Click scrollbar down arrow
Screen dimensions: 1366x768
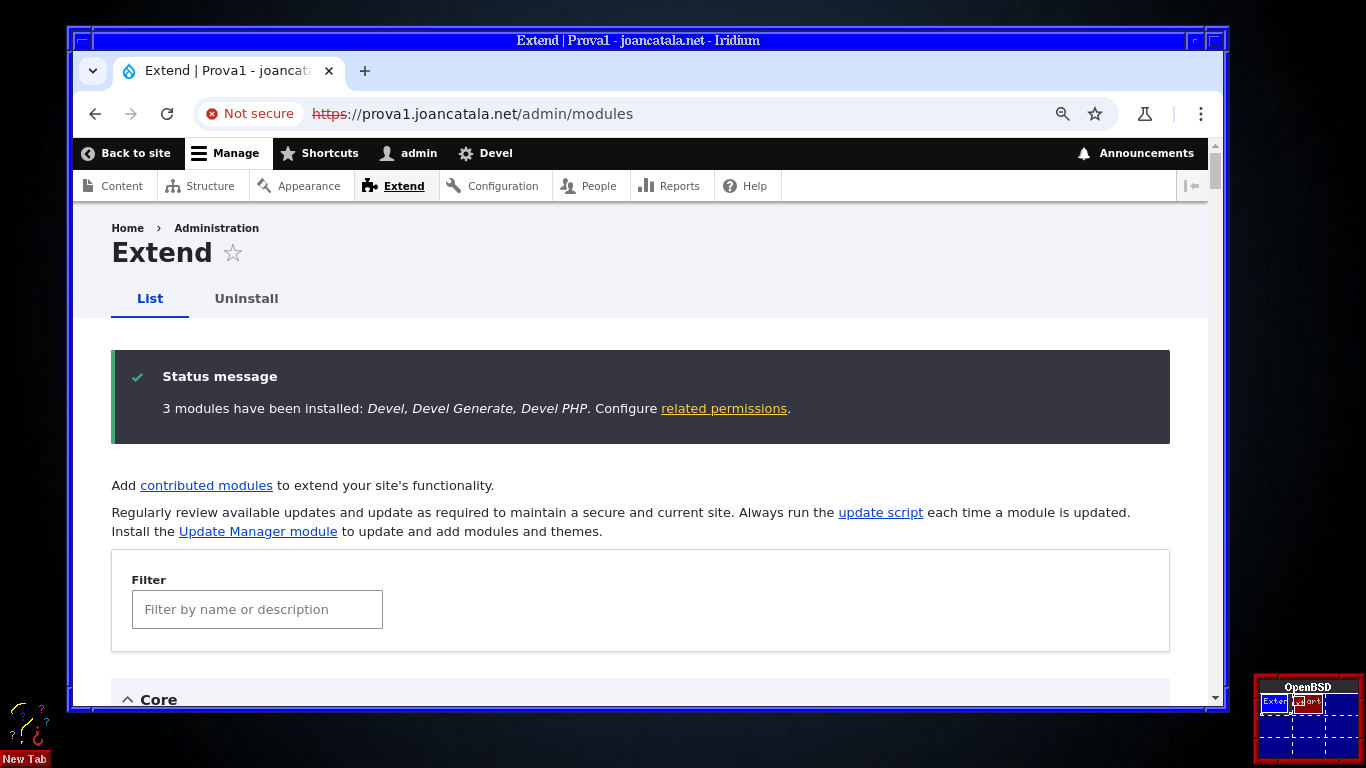click(1215, 698)
